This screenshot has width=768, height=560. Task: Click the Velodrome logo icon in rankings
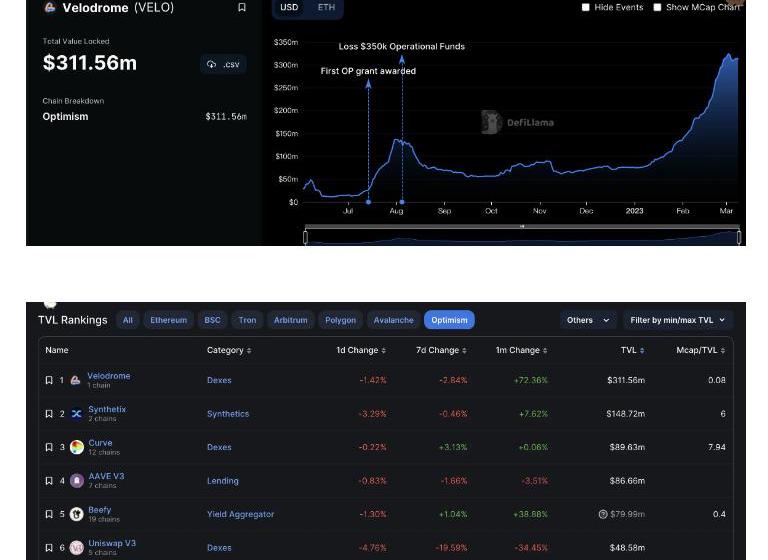pos(75,381)
